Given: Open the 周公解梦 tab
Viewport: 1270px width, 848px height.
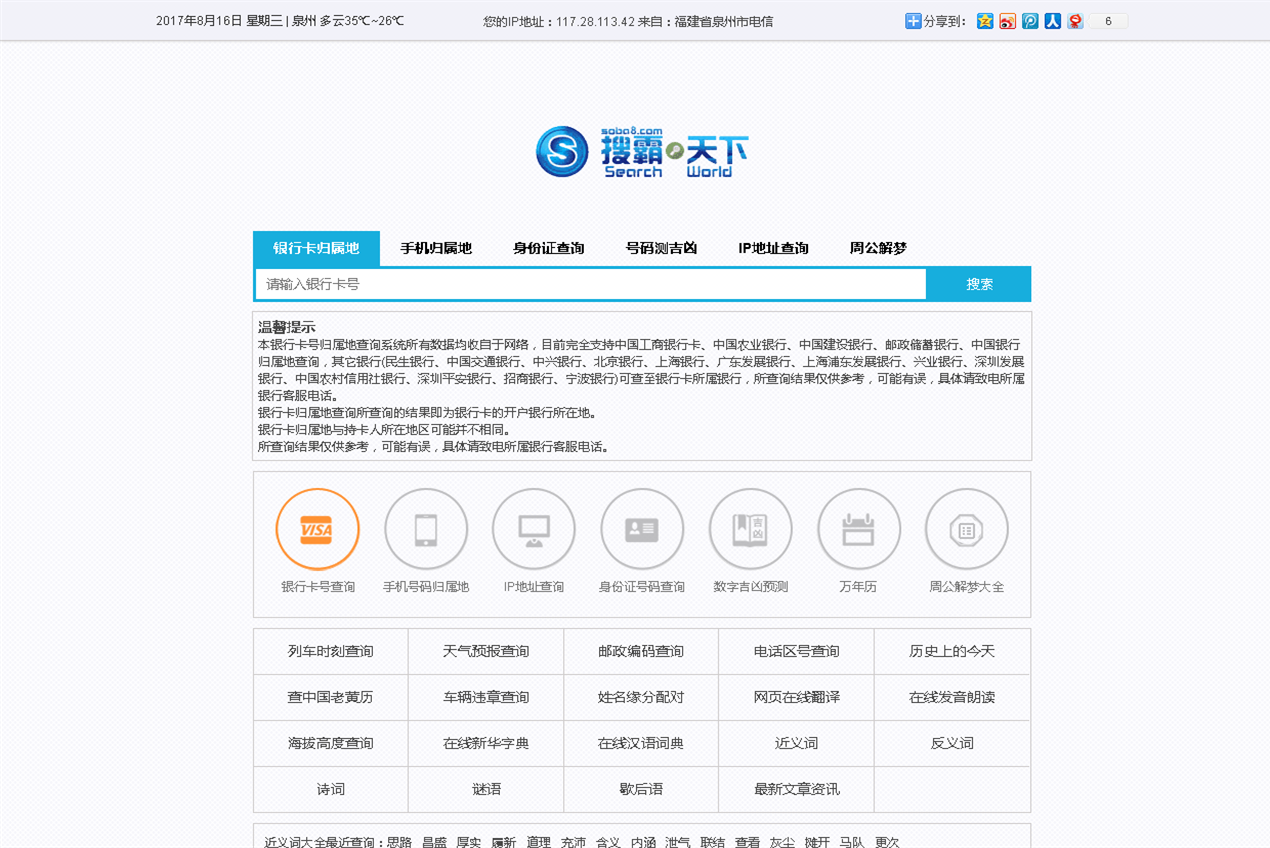Looking at the screenshot, I should (878, 249).
